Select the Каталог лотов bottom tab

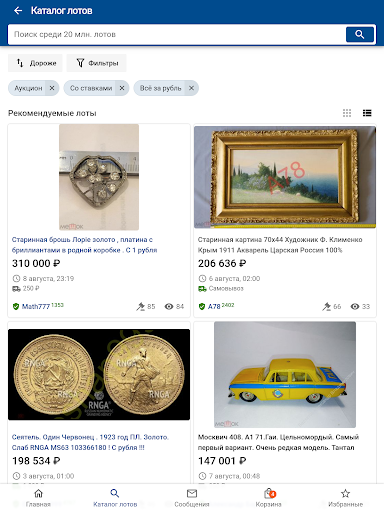(x=115, y=498)
